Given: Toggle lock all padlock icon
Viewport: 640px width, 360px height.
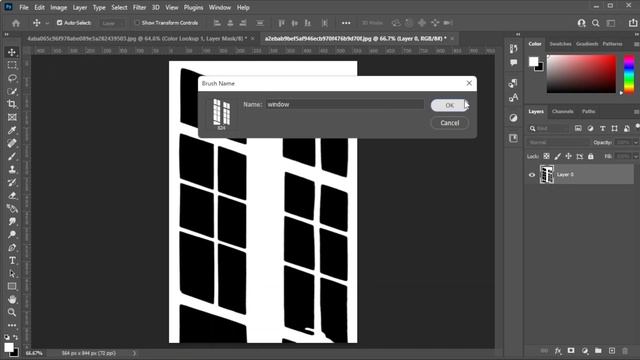Looking at the screenshot, I should pyautogui.click(x=591, y=156).
